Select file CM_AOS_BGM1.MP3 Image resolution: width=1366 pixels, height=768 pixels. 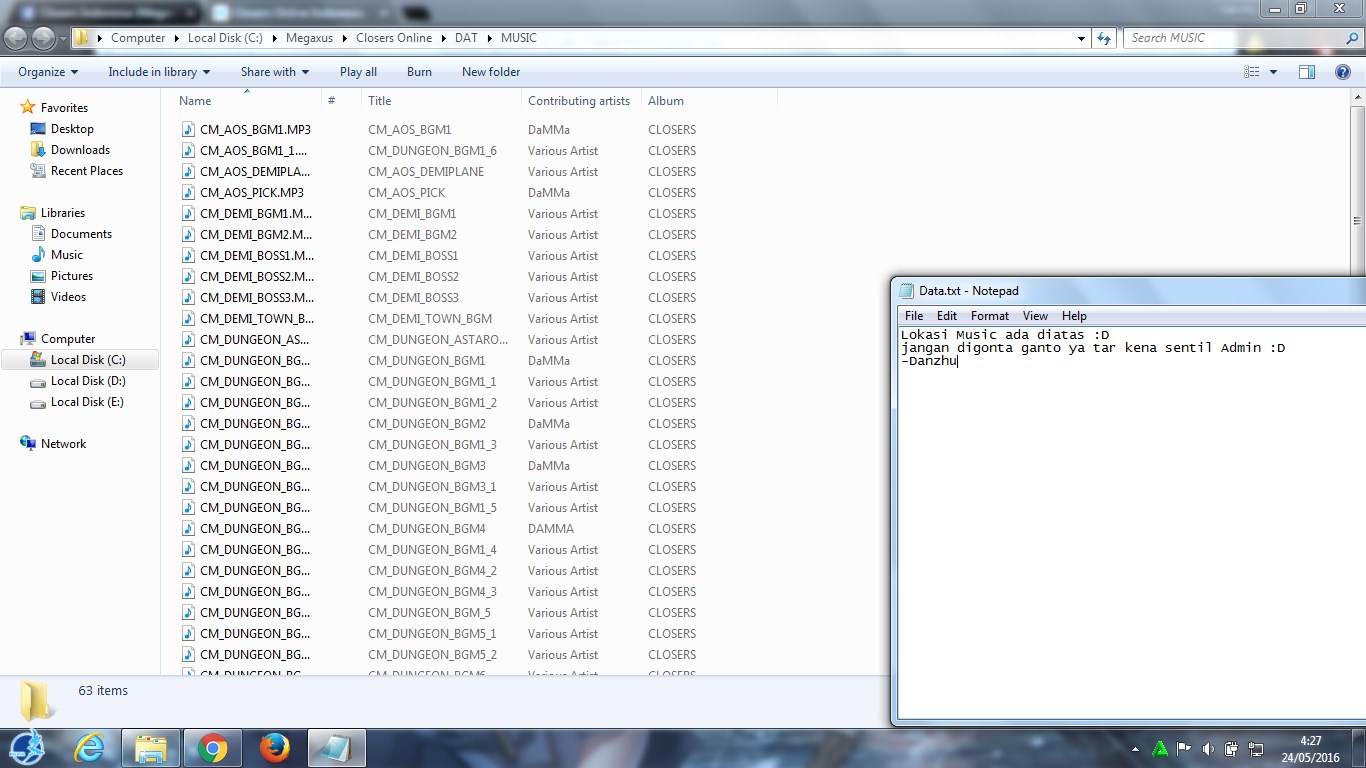[x=255, y=130]
